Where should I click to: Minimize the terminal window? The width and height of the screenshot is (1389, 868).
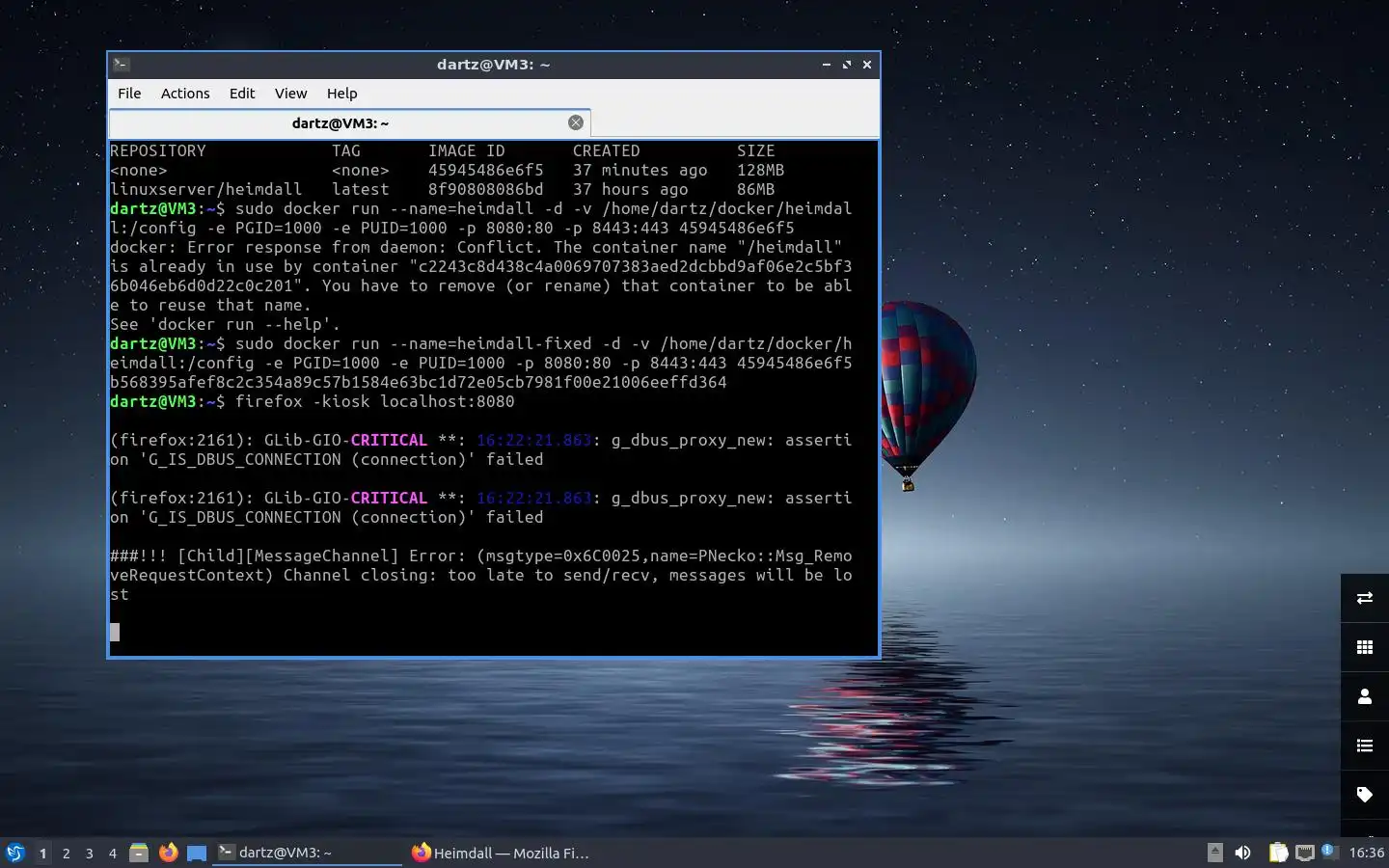(827, 65)
